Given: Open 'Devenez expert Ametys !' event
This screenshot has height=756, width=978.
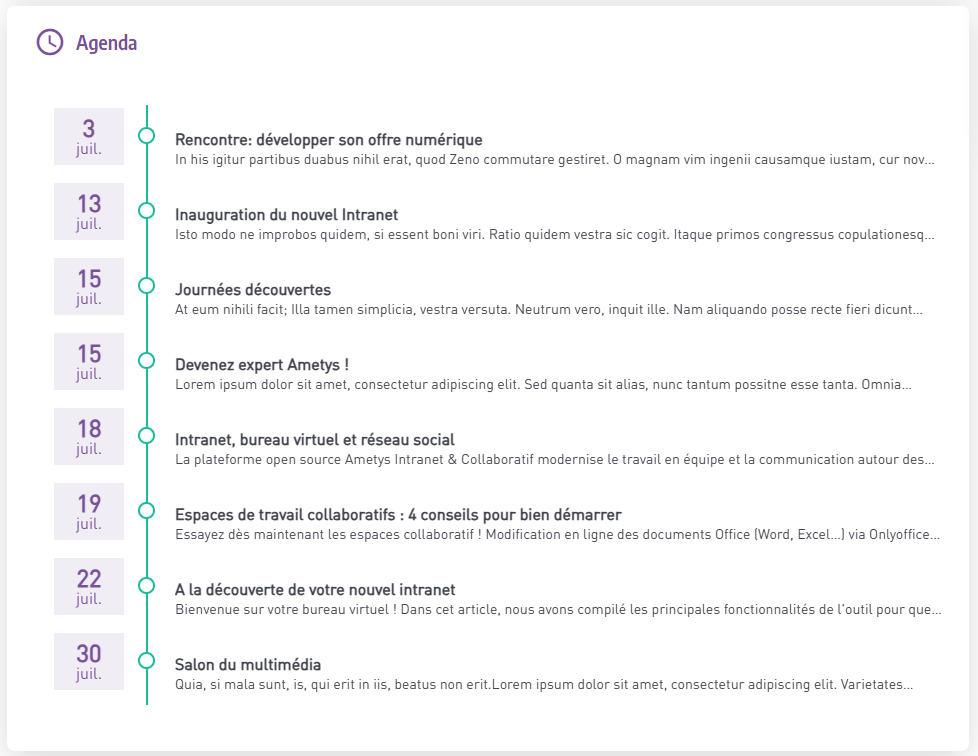Looking at the screenshot, I should (x=261, y=365).
